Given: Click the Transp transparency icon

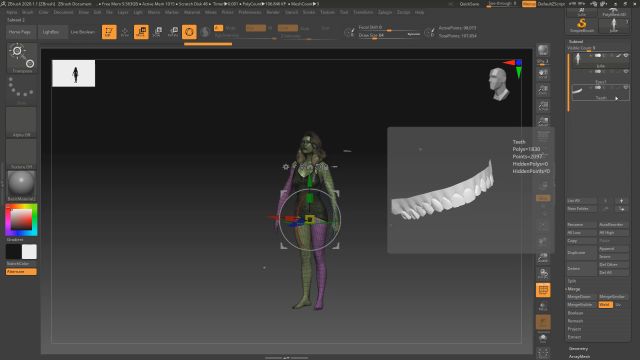Looking at the screenshot, I should [543, 306].
